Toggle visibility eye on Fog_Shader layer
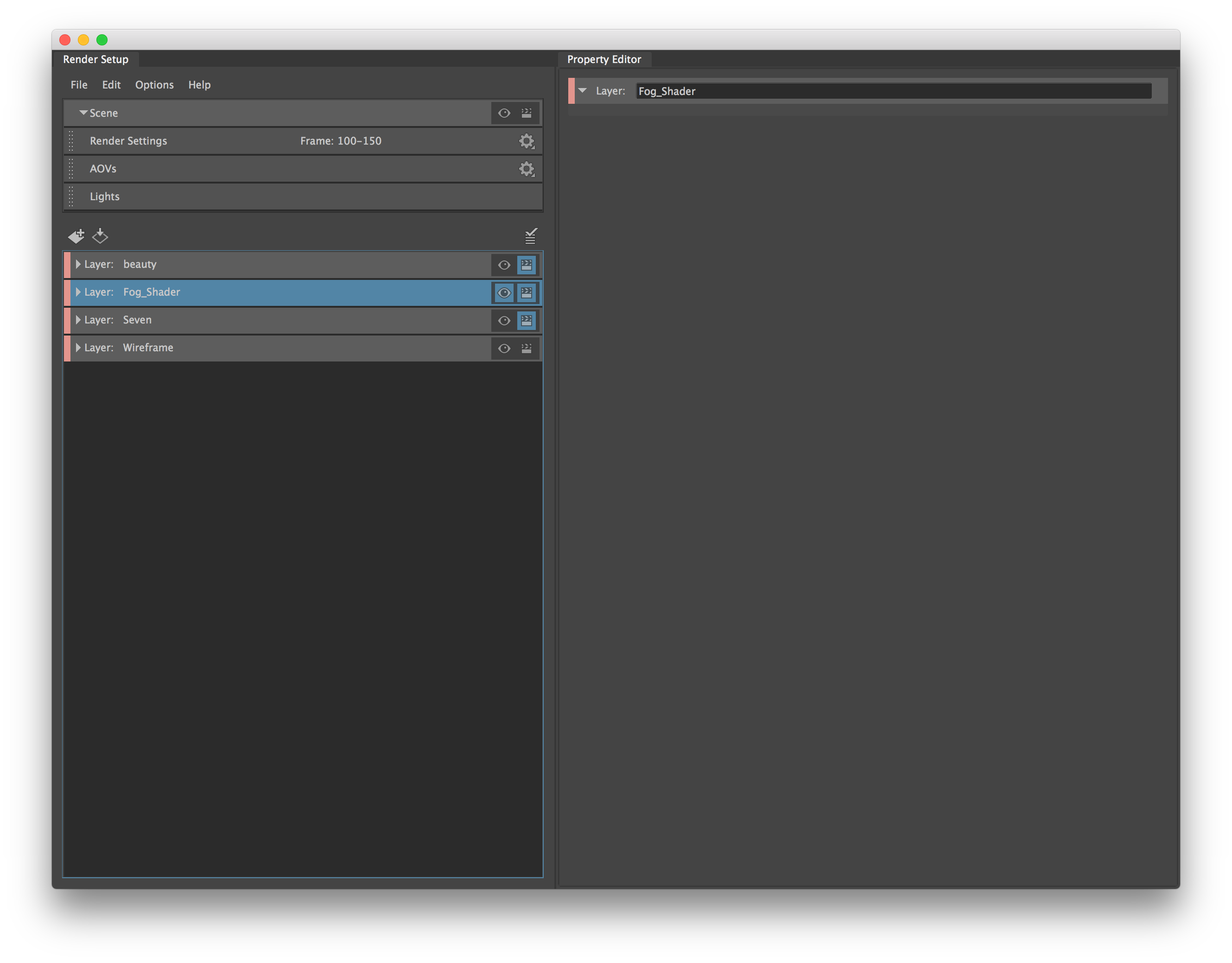This screenshot has height=963, width=1232. click(x=504, y=292)
